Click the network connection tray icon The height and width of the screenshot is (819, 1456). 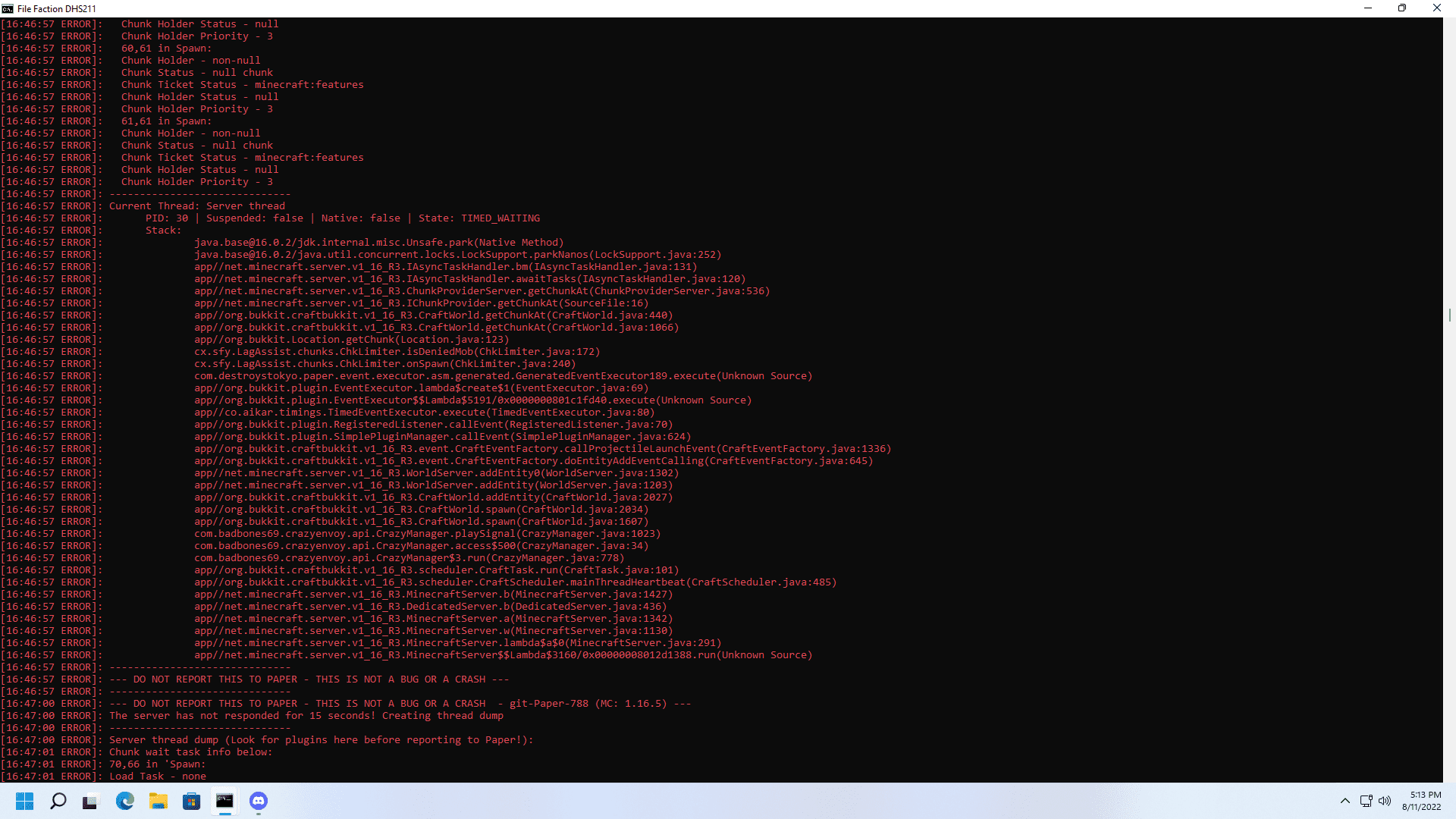click(1366, 801)
